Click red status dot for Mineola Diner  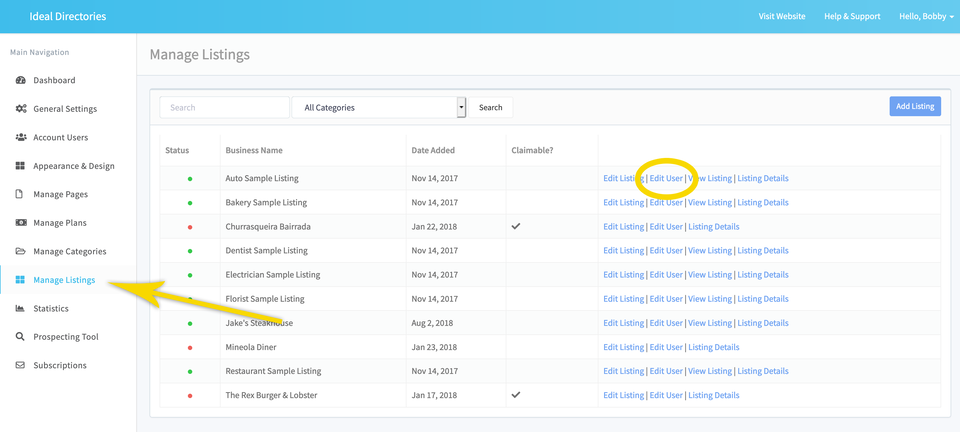(190, 348)
